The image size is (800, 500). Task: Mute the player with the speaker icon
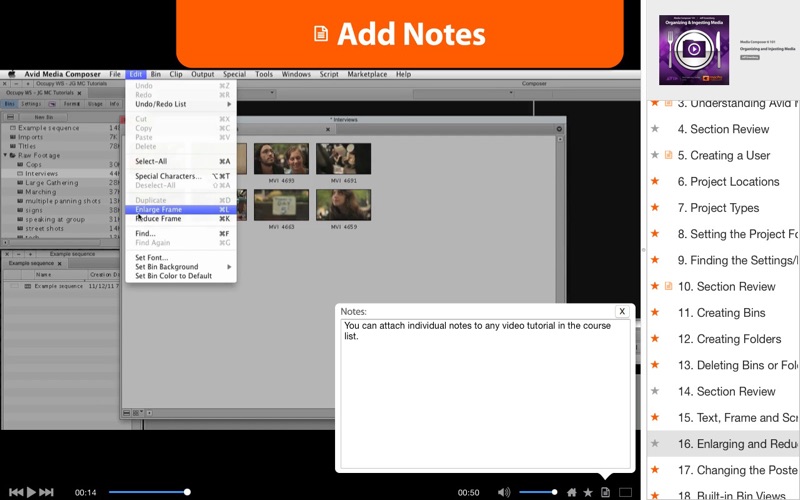click(504, 492)
